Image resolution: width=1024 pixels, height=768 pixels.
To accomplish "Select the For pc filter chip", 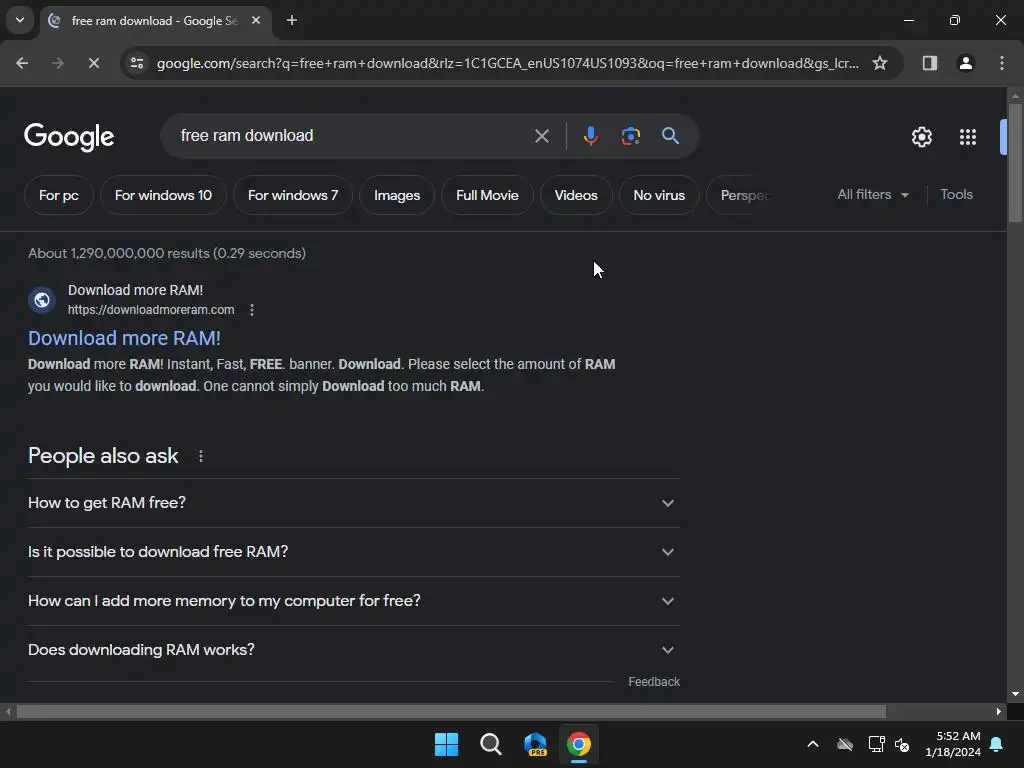I will (59, 195).
